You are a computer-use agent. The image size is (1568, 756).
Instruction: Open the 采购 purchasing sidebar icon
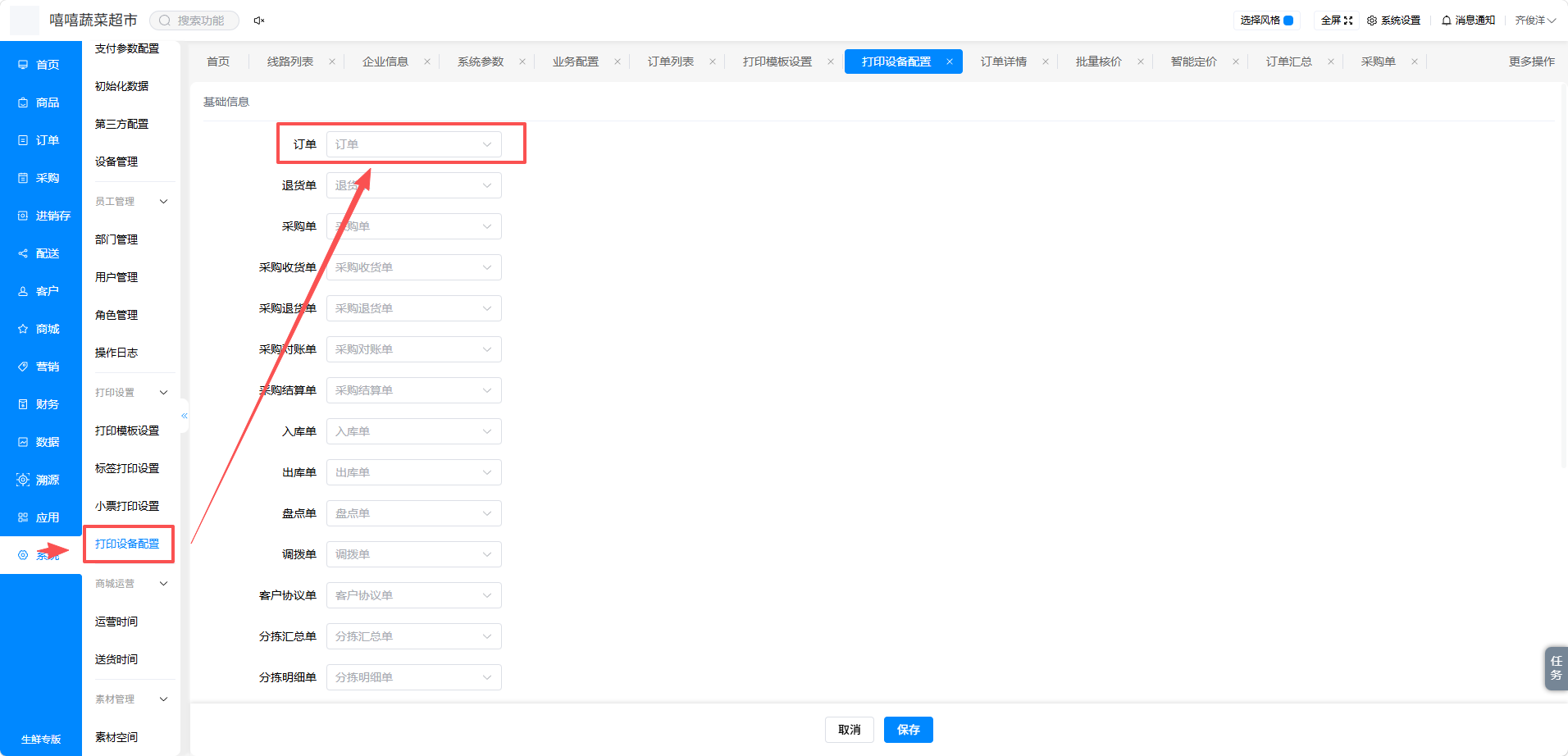(x=23, y=178)
